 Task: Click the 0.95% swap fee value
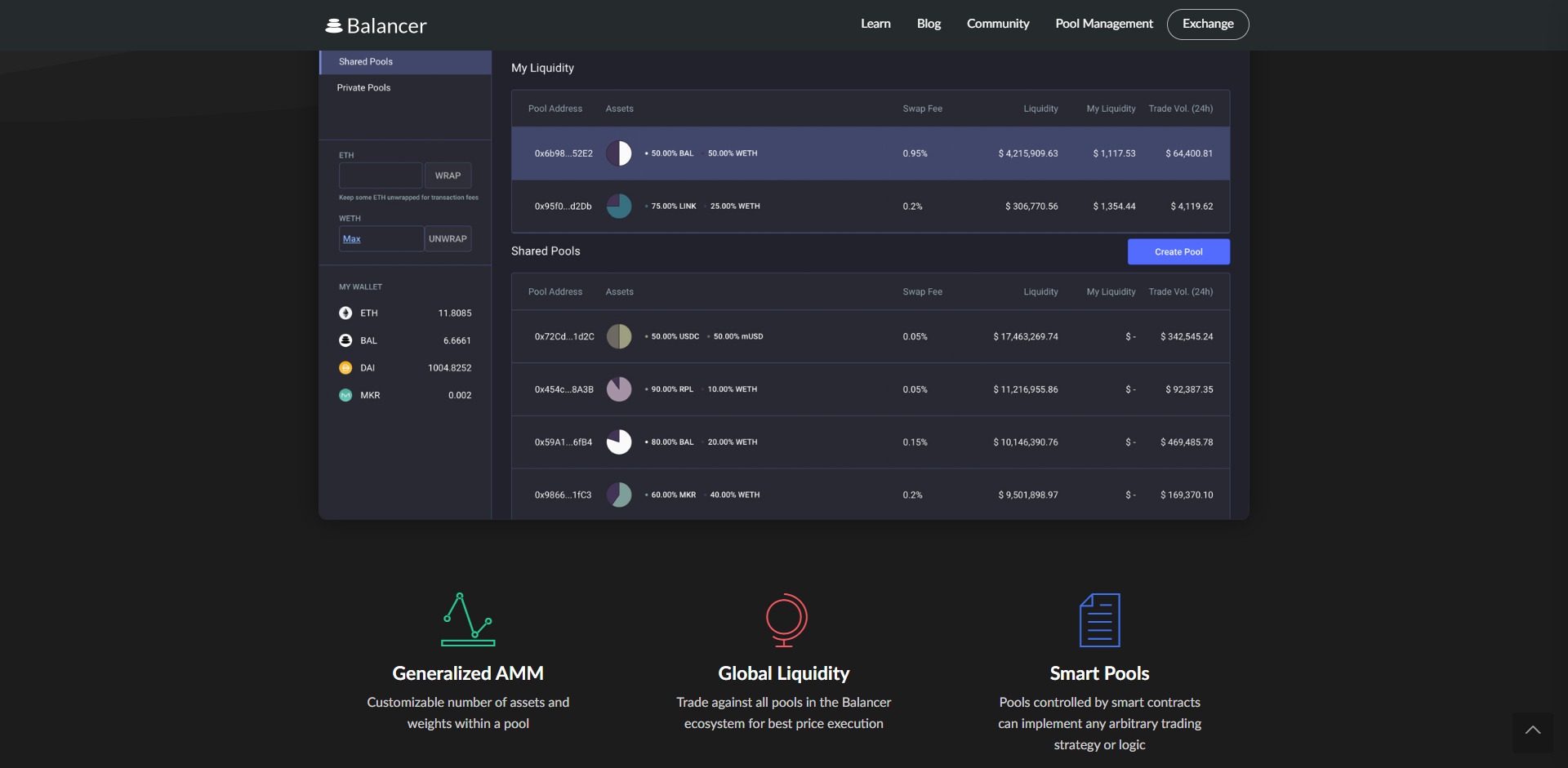click(915, 153)
